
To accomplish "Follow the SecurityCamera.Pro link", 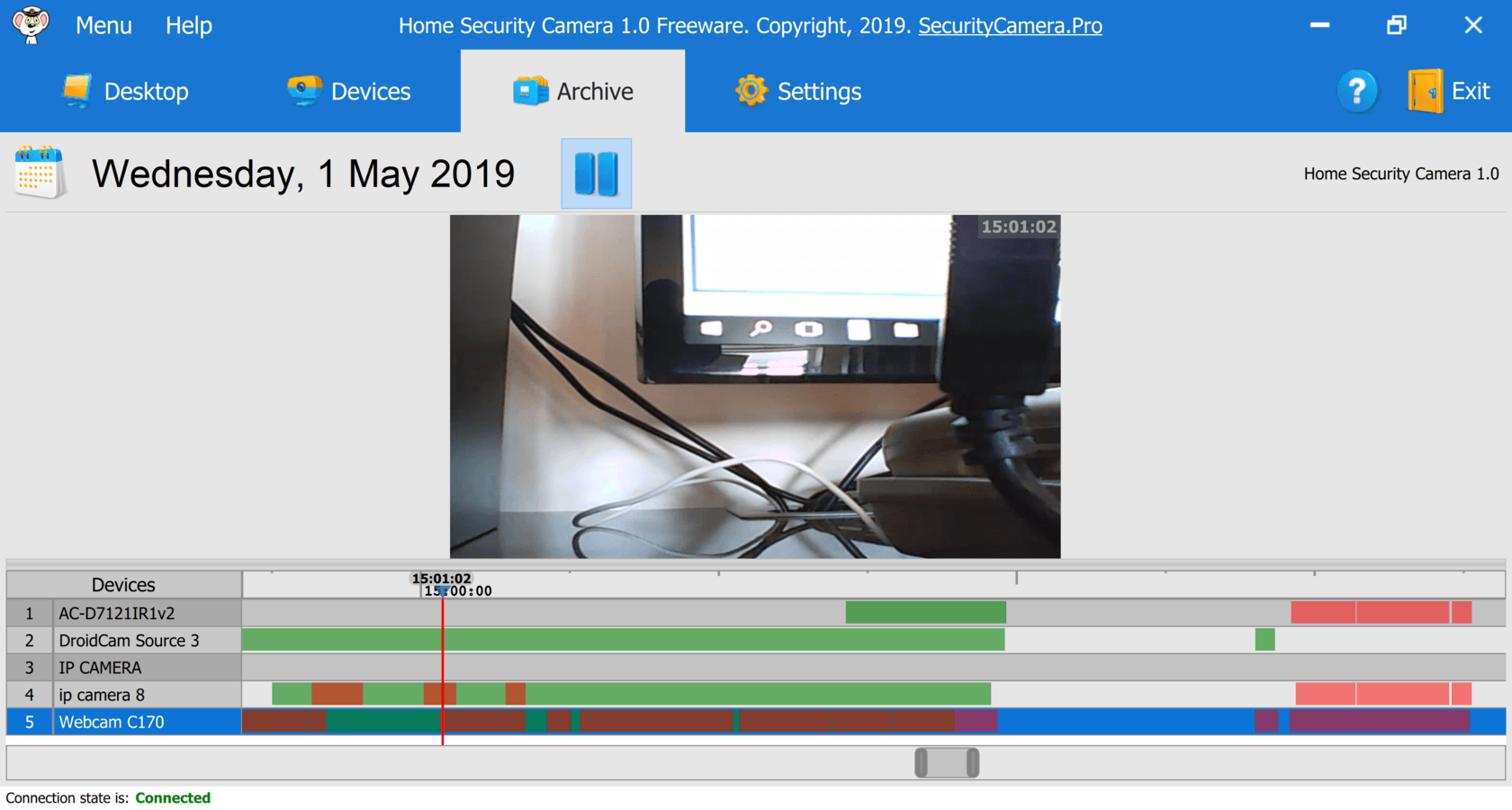I will coord(1010,25).
